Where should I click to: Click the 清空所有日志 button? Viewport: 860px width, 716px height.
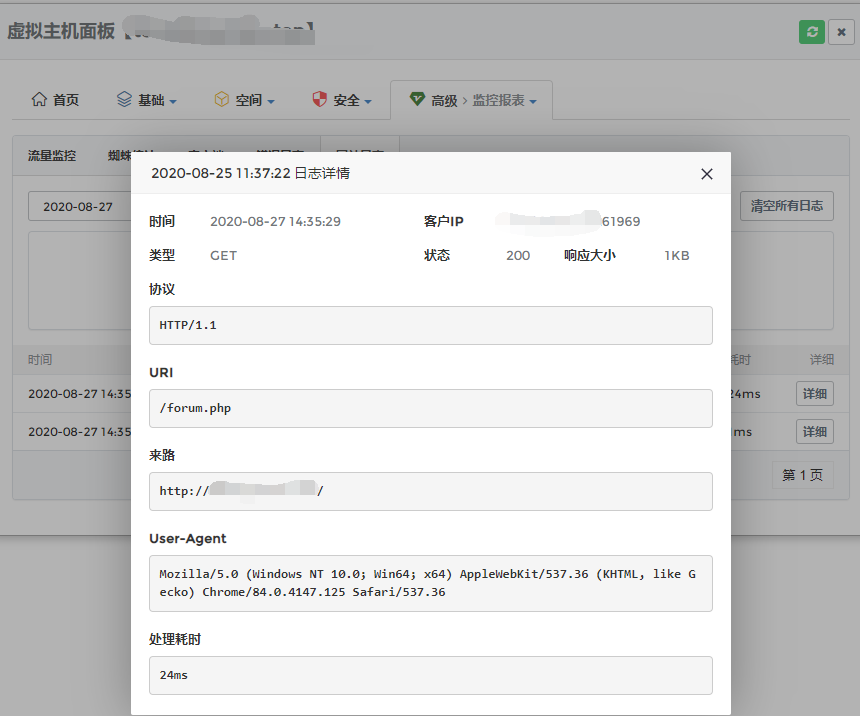click(x=787, y=206)
